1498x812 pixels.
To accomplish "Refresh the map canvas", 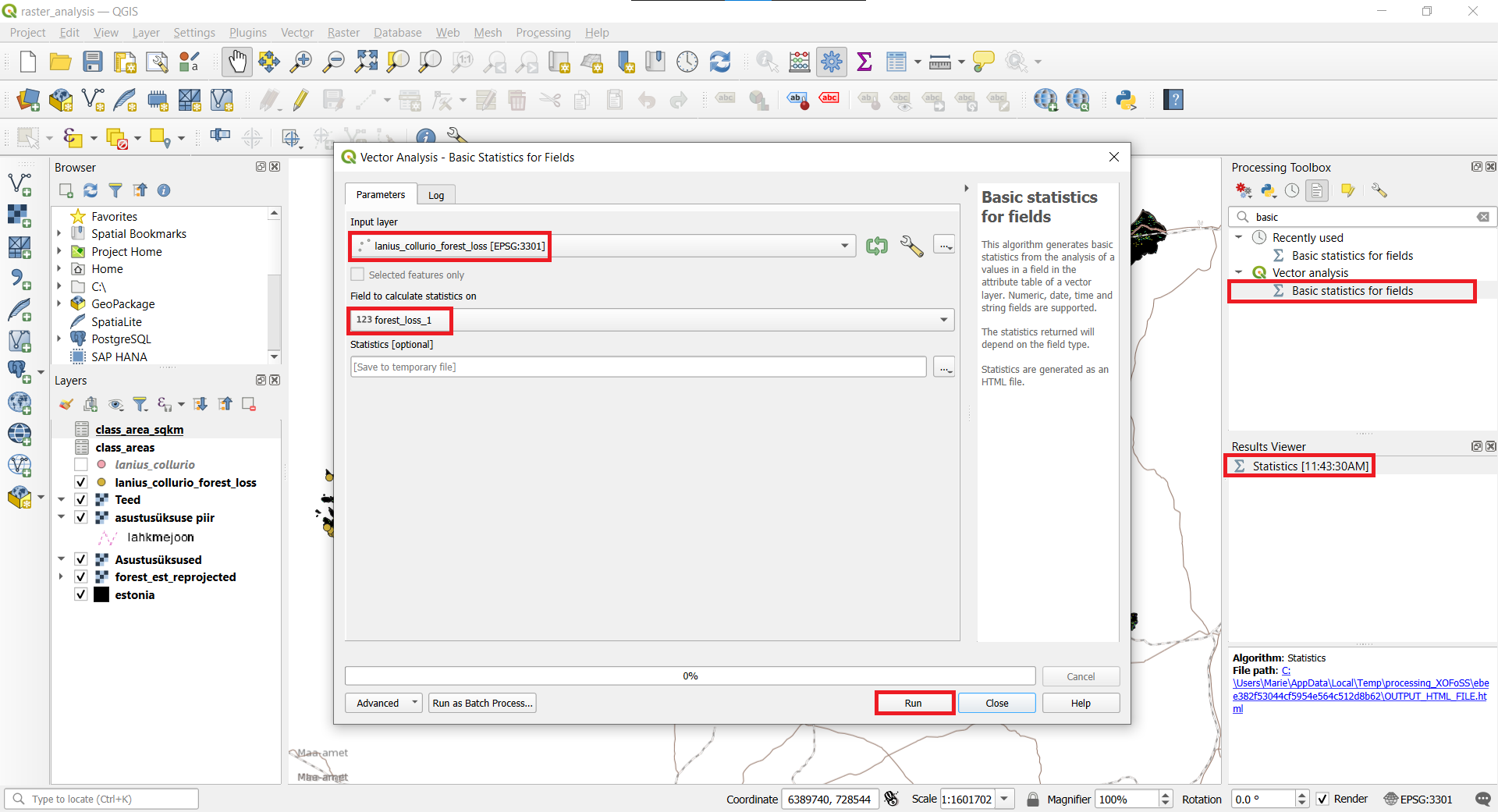I will [720, 62].
